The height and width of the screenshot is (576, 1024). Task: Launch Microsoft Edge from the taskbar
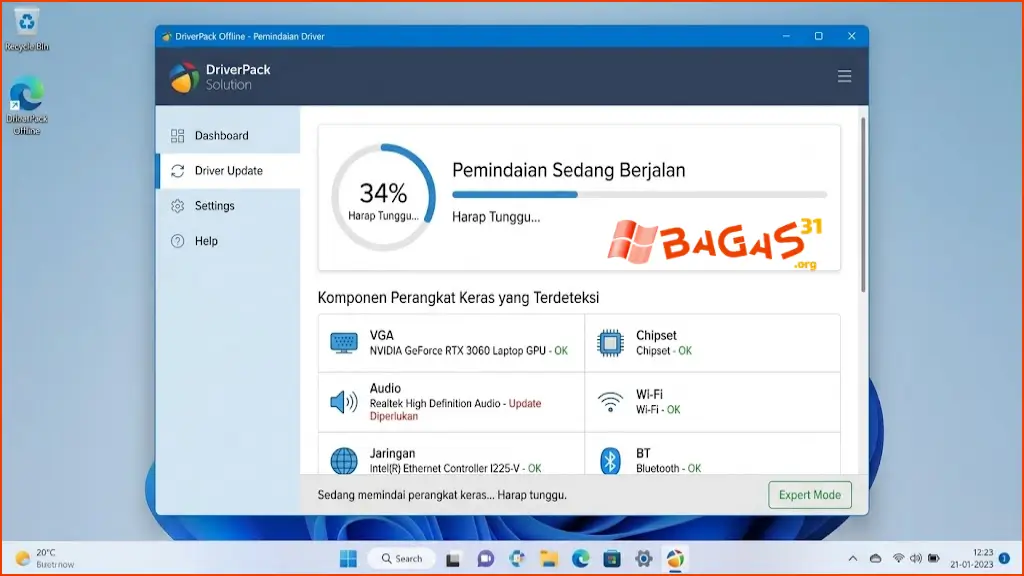pyautogui.click(x=581, y=559)
